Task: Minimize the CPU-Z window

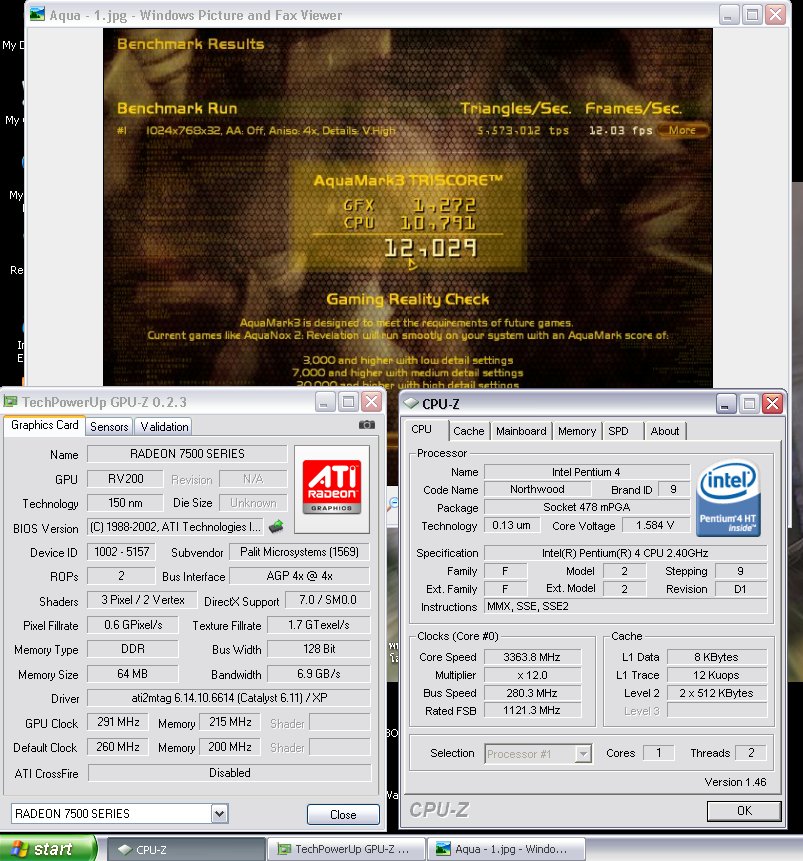Action: (x=726, y=404)
